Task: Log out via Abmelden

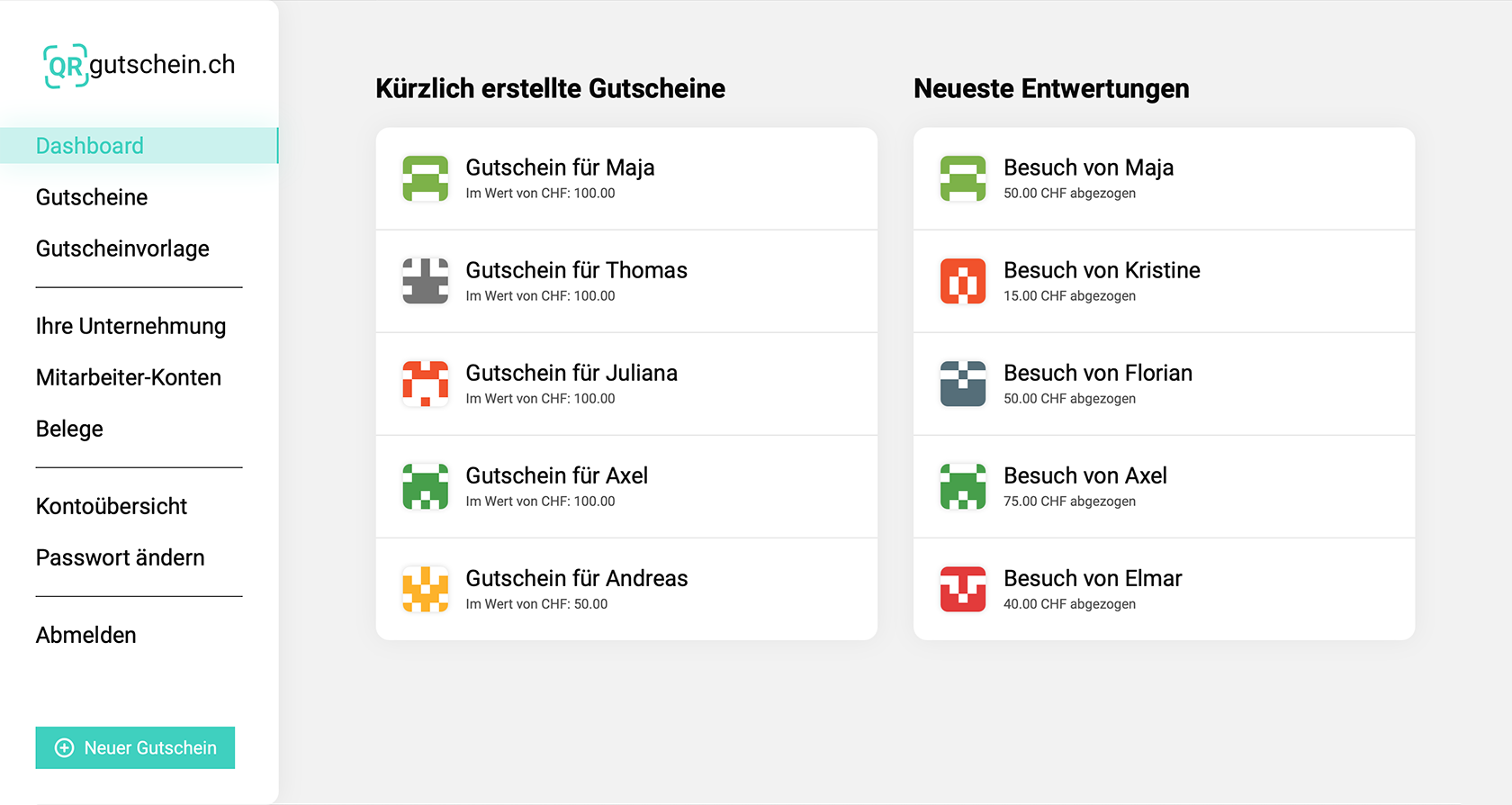Action: tap(86, 635)
